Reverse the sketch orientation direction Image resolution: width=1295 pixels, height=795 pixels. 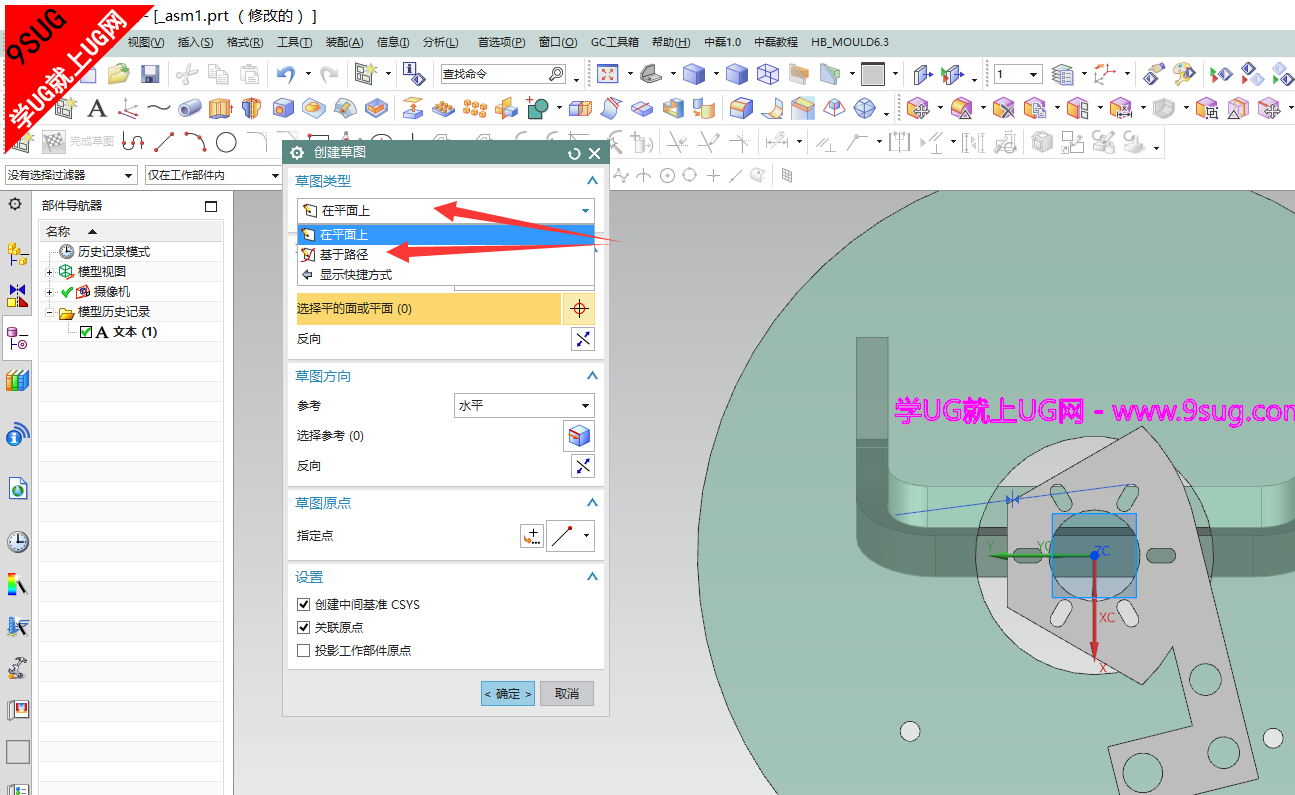pyautogui.click(x=583, y=466)
